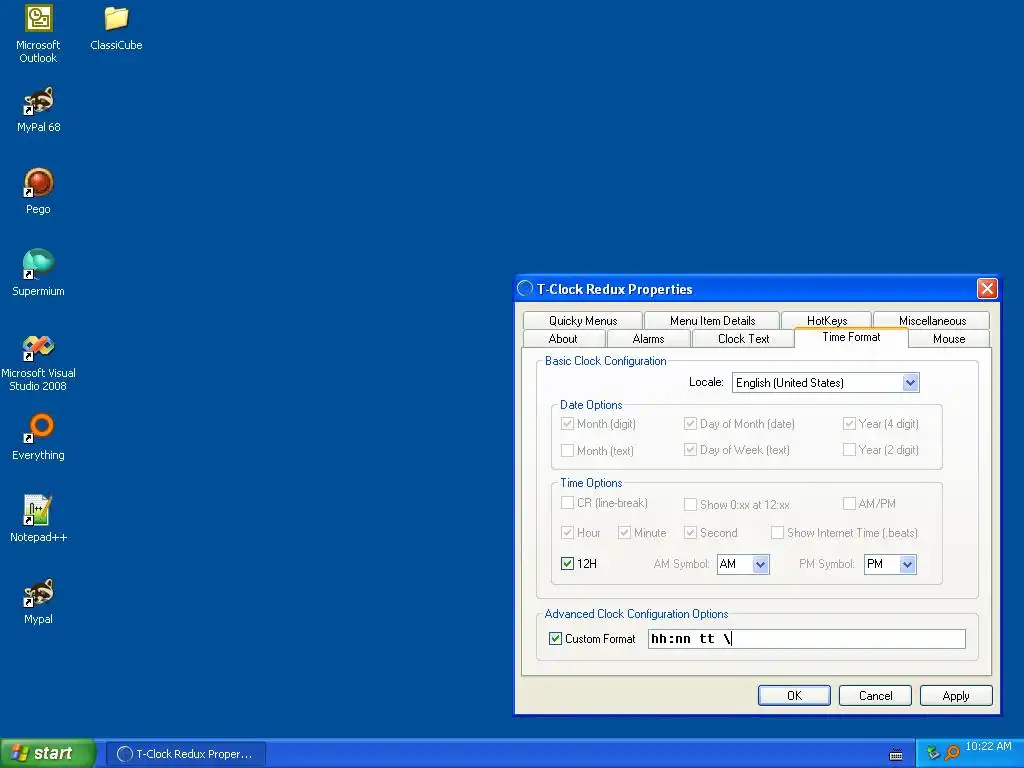Switch to the Mouse tab

click(949, 339)
